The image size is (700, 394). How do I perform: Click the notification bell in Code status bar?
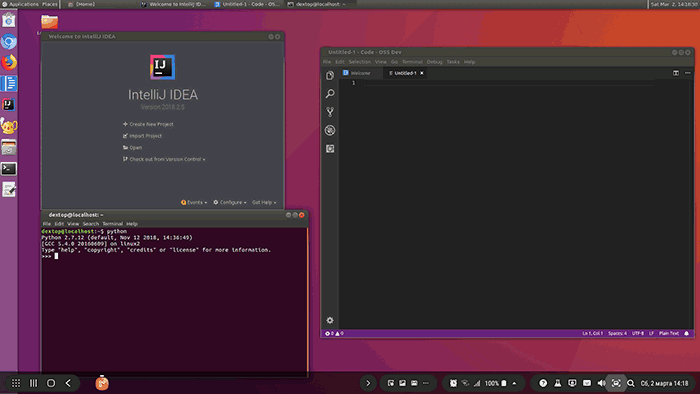(687, 333)
